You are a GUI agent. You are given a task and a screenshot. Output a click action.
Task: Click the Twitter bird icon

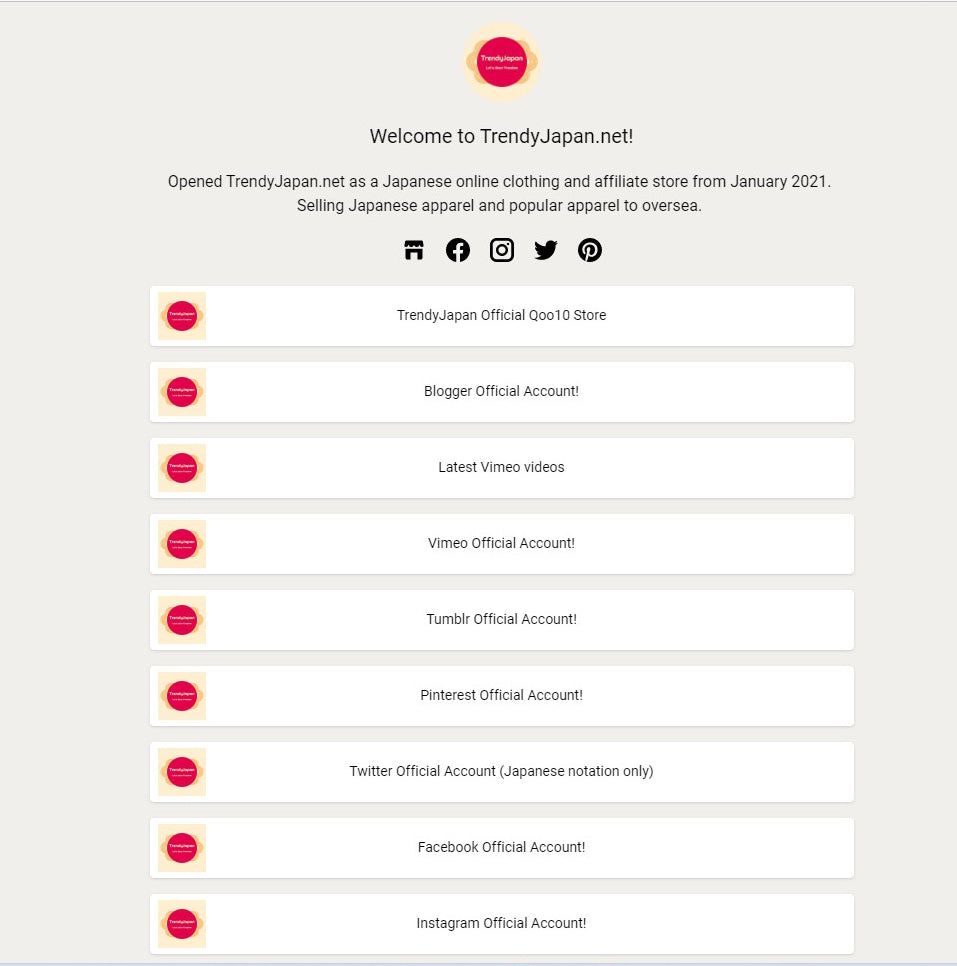coord(546,250)
